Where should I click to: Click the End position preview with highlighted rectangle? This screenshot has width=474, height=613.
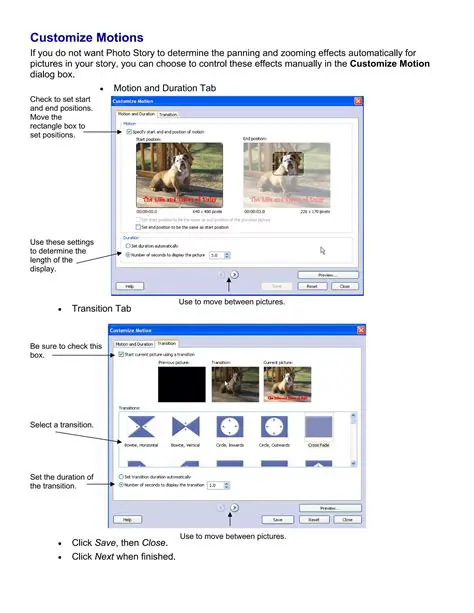(287, 175)
